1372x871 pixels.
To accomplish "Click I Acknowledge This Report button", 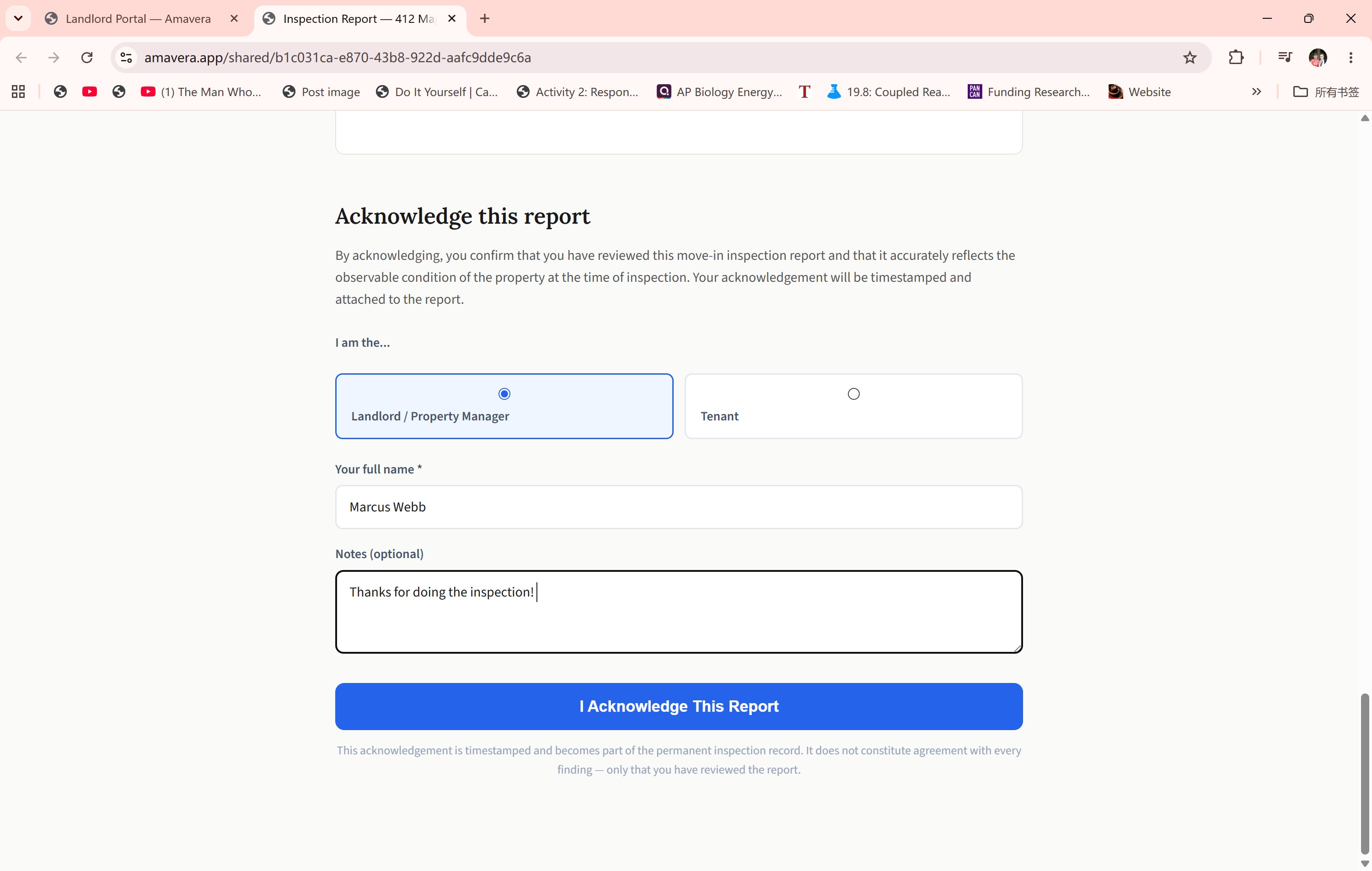I will click(x=679, y=706).
